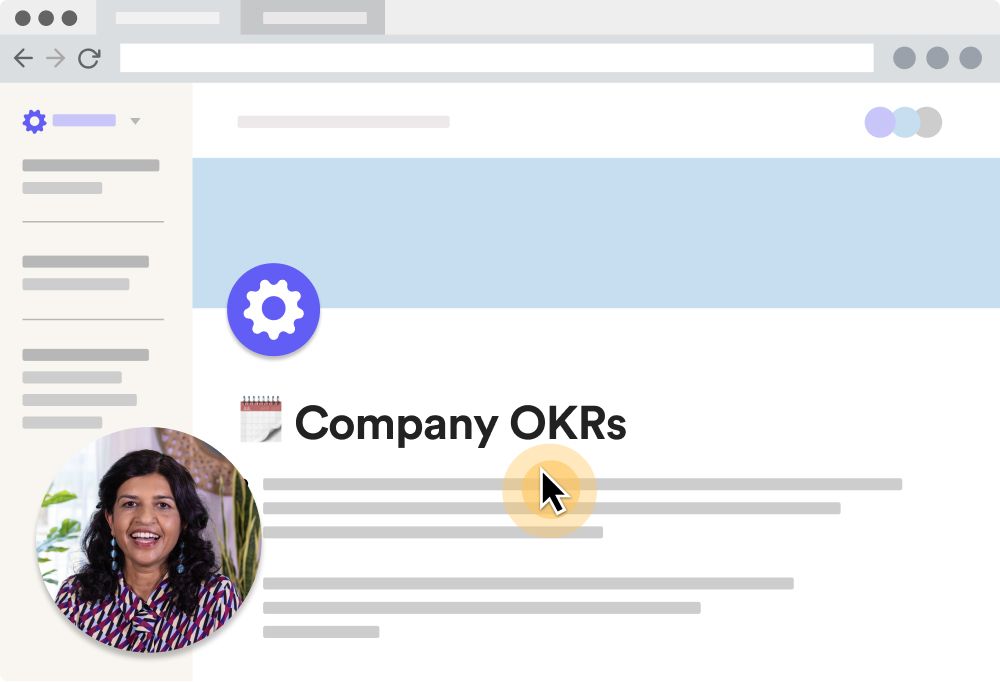This screenshot has width=1000, height=682.
Task: Click the presenter's circular video bubble
Action: 149,540
